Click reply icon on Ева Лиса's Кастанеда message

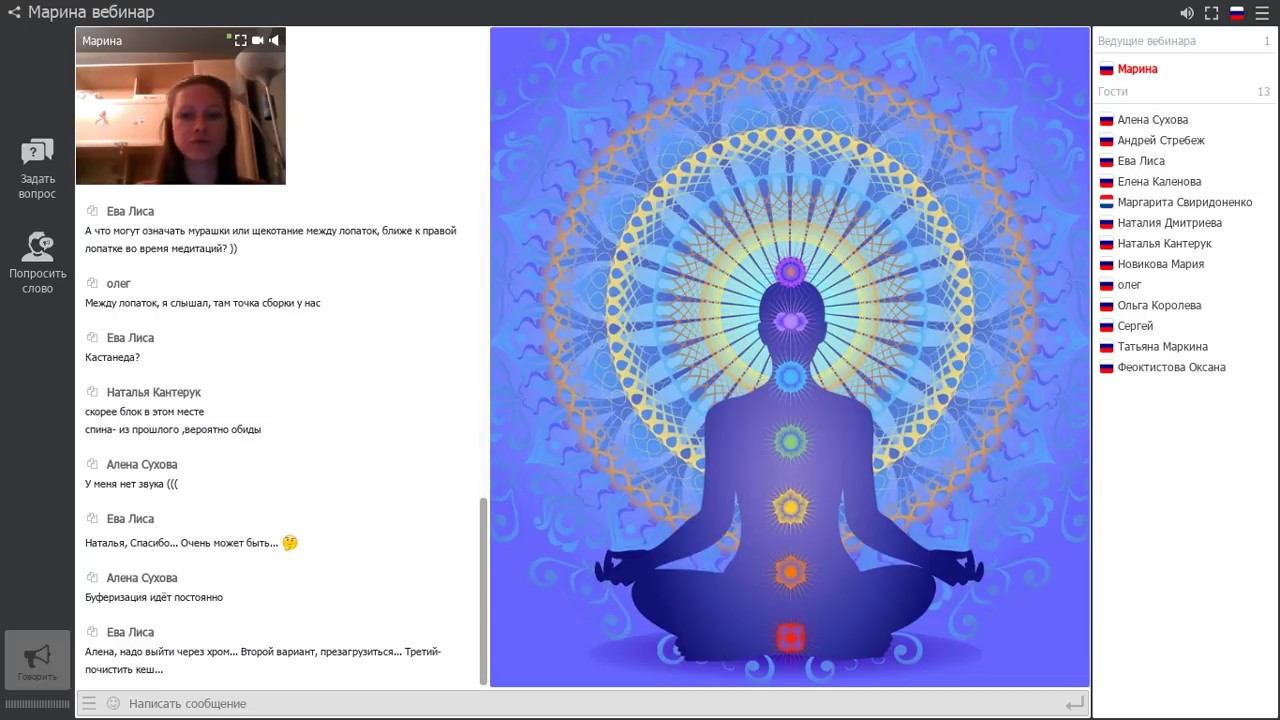coord(92,337)
